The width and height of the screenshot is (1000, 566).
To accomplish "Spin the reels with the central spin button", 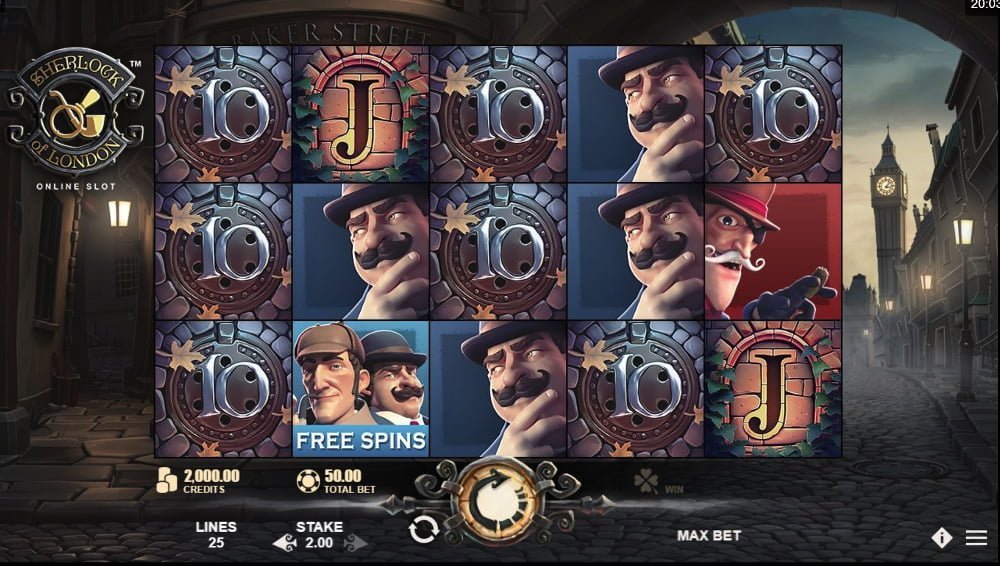I will pos(497,502).
